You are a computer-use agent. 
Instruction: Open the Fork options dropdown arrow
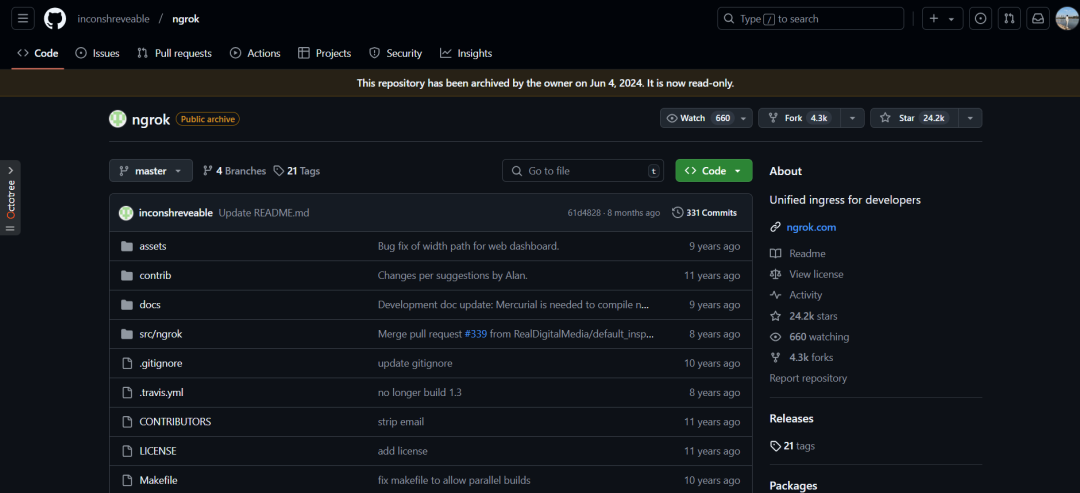852,118
